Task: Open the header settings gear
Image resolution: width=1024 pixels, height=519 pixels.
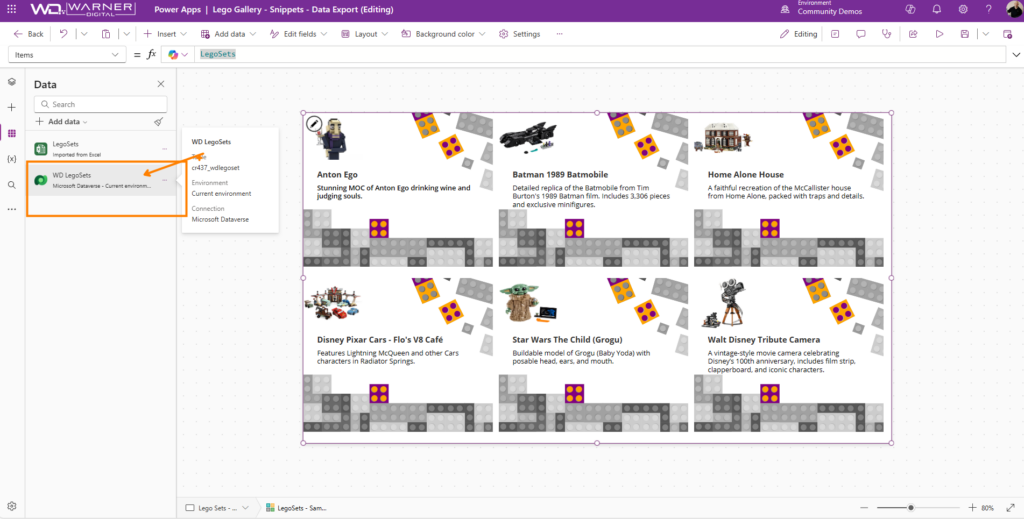Action: coord(963,10)
